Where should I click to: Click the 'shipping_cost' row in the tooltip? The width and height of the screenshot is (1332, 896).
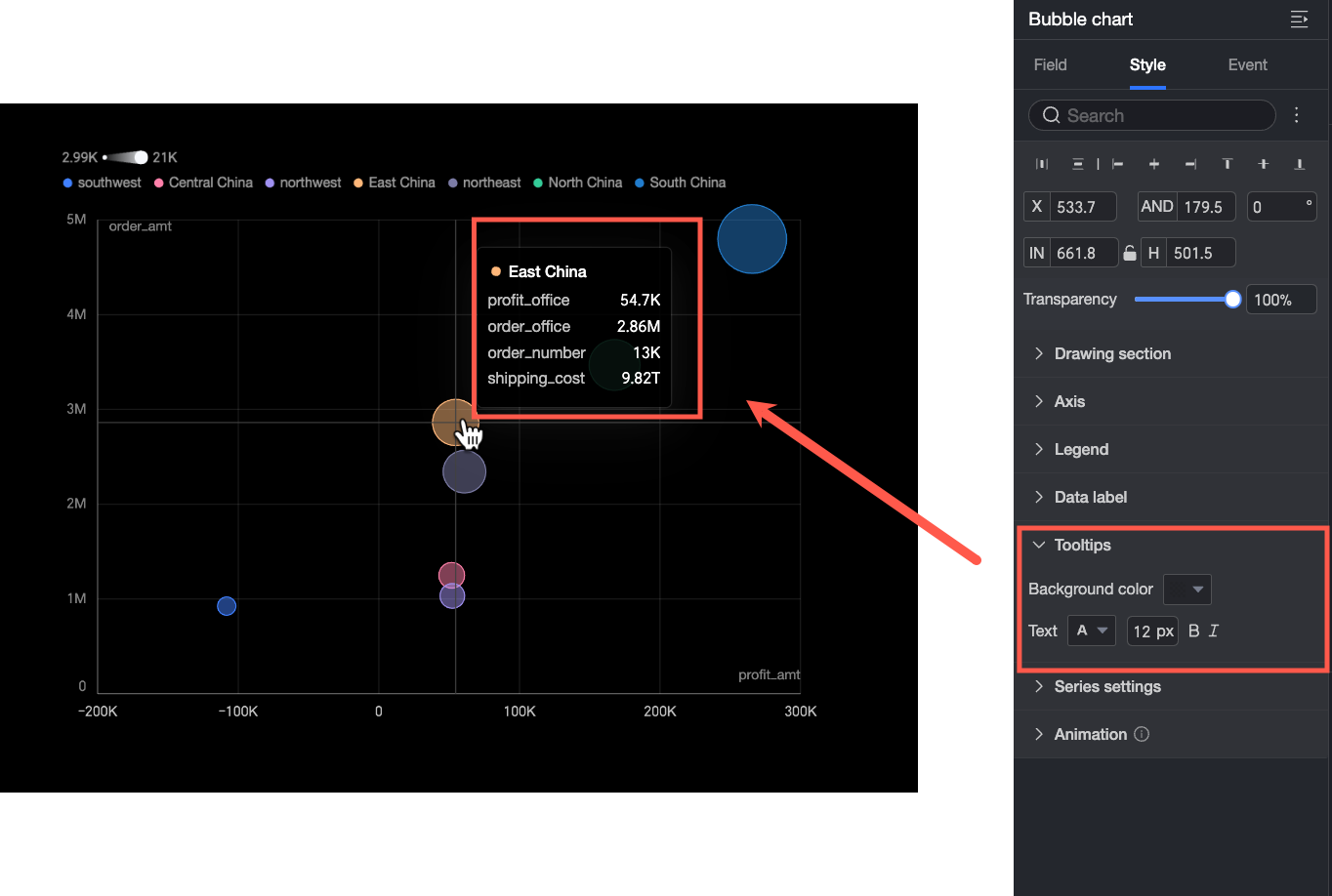574,378
